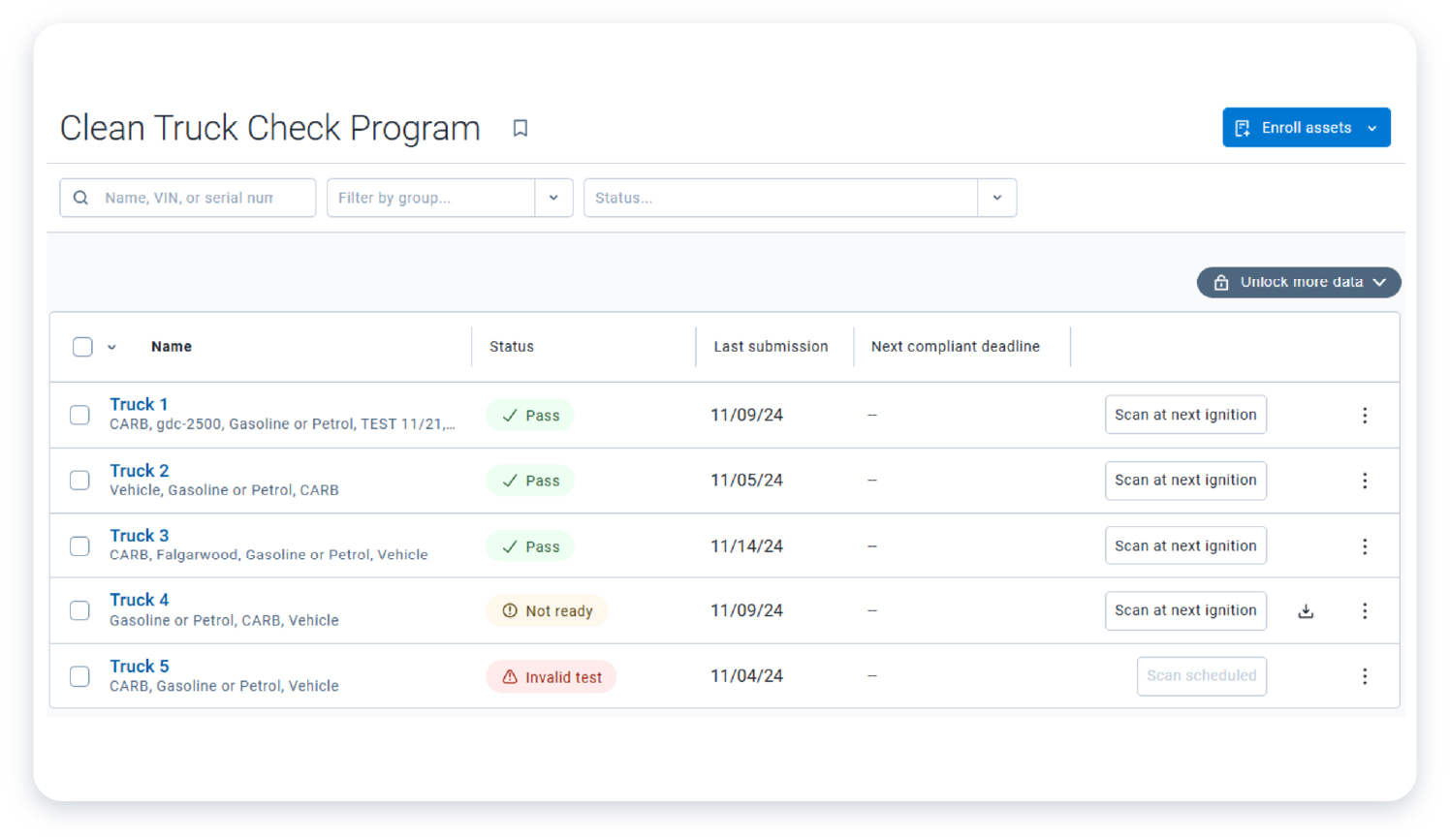1450x840 pixels.
Task: Expand the Filter by group dropdown
Action: [x=553, y=198]
